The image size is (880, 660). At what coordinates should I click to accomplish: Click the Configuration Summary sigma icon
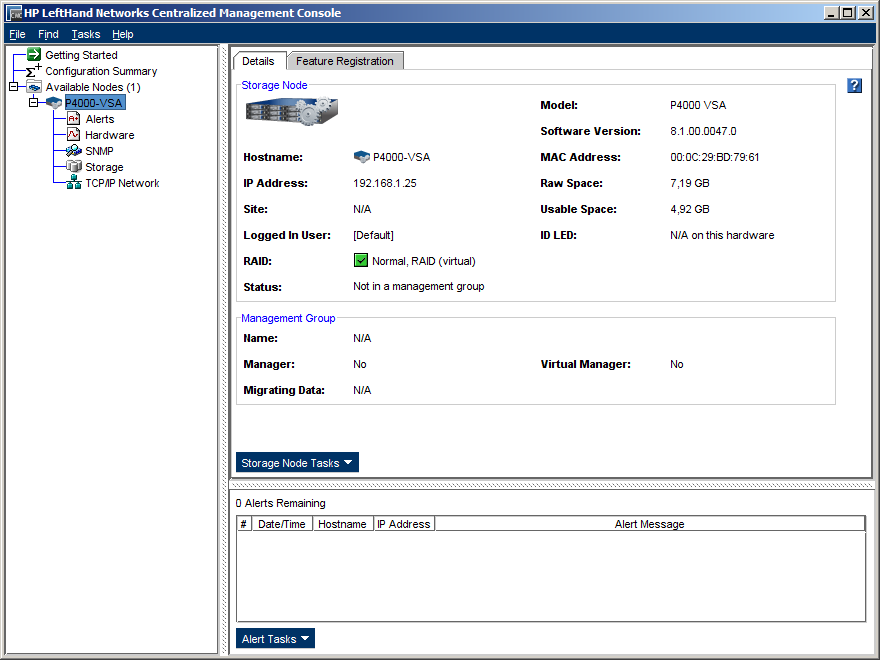click(34, 71)
